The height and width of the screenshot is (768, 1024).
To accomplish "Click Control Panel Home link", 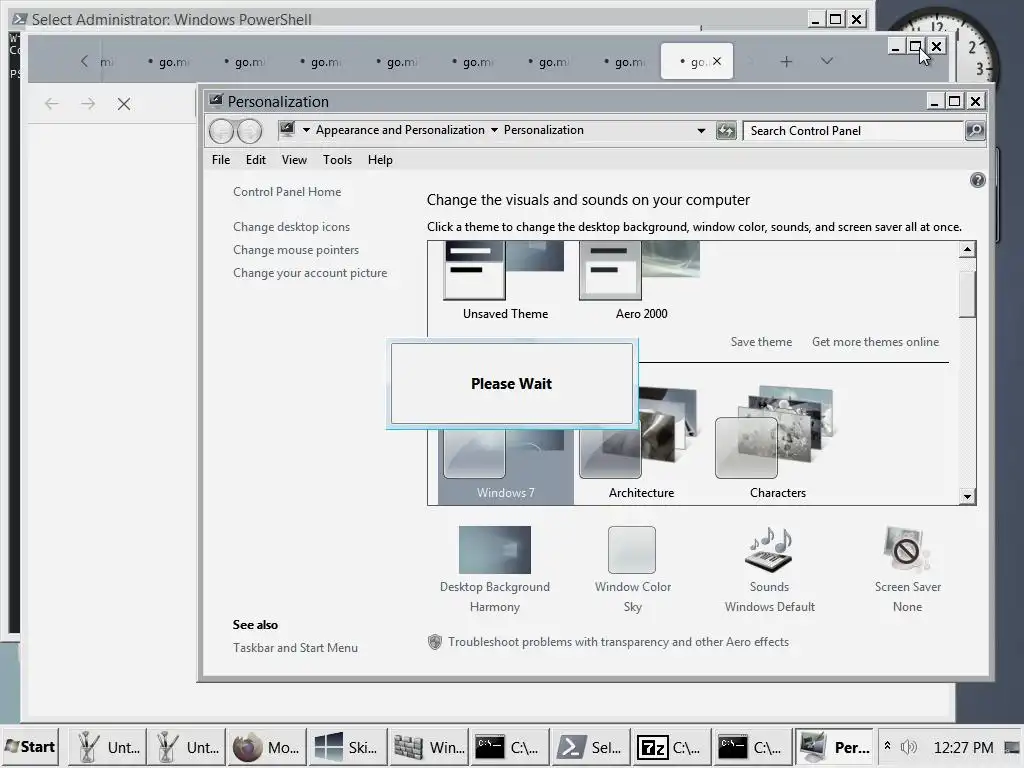I will tap(287, 192).
